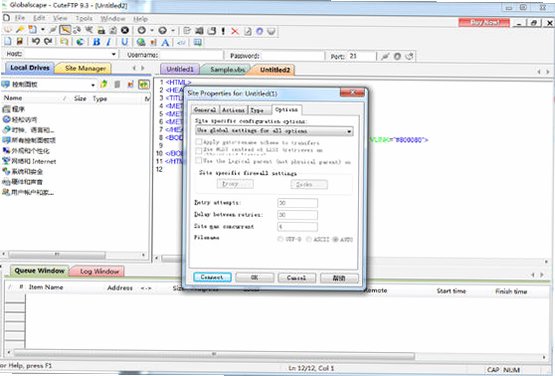
Task: Click right tab-scroll arrow of editor tabs
Action: coord(548,72)
